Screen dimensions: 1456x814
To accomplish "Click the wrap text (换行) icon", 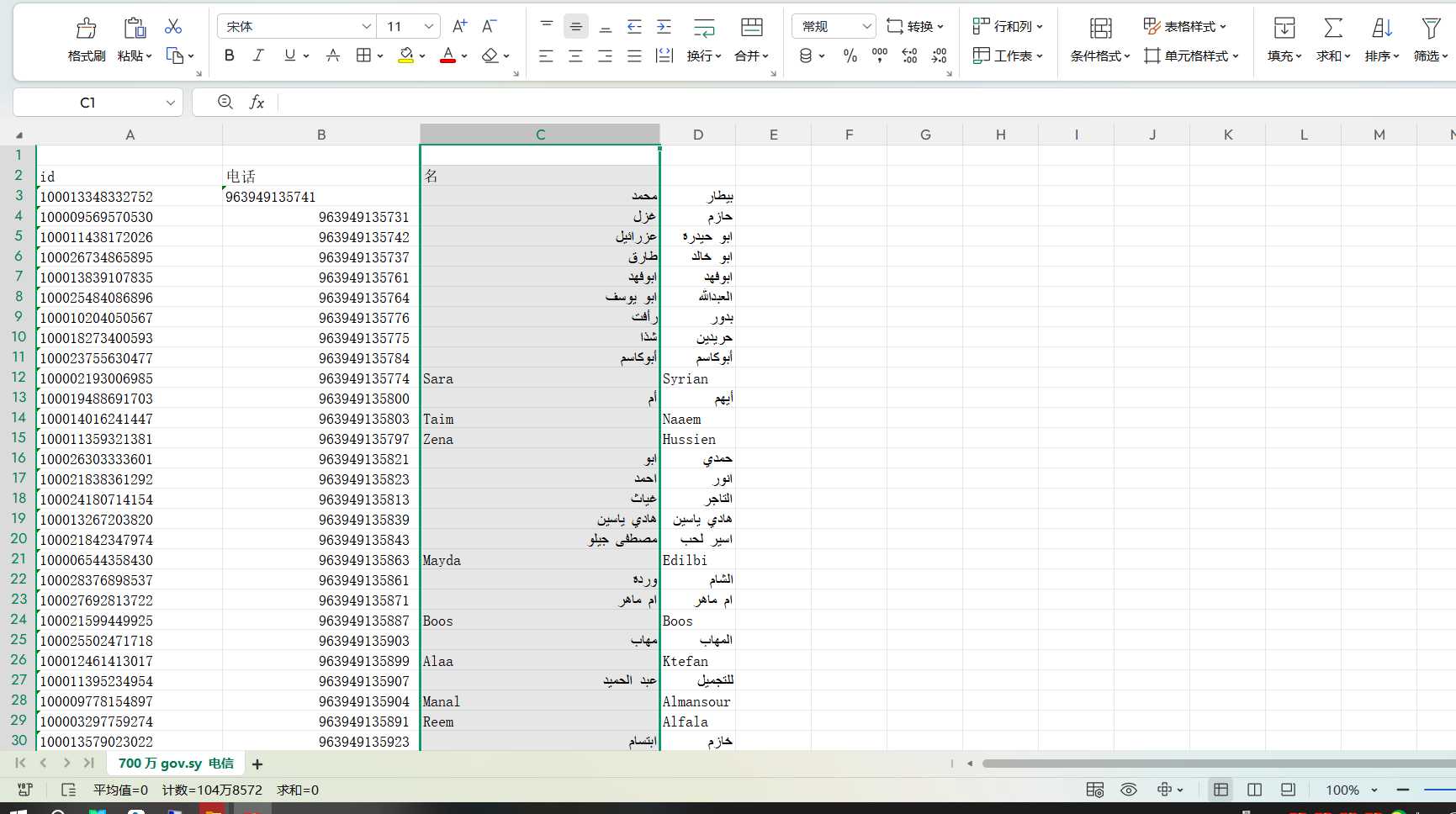I will (704, 29).
